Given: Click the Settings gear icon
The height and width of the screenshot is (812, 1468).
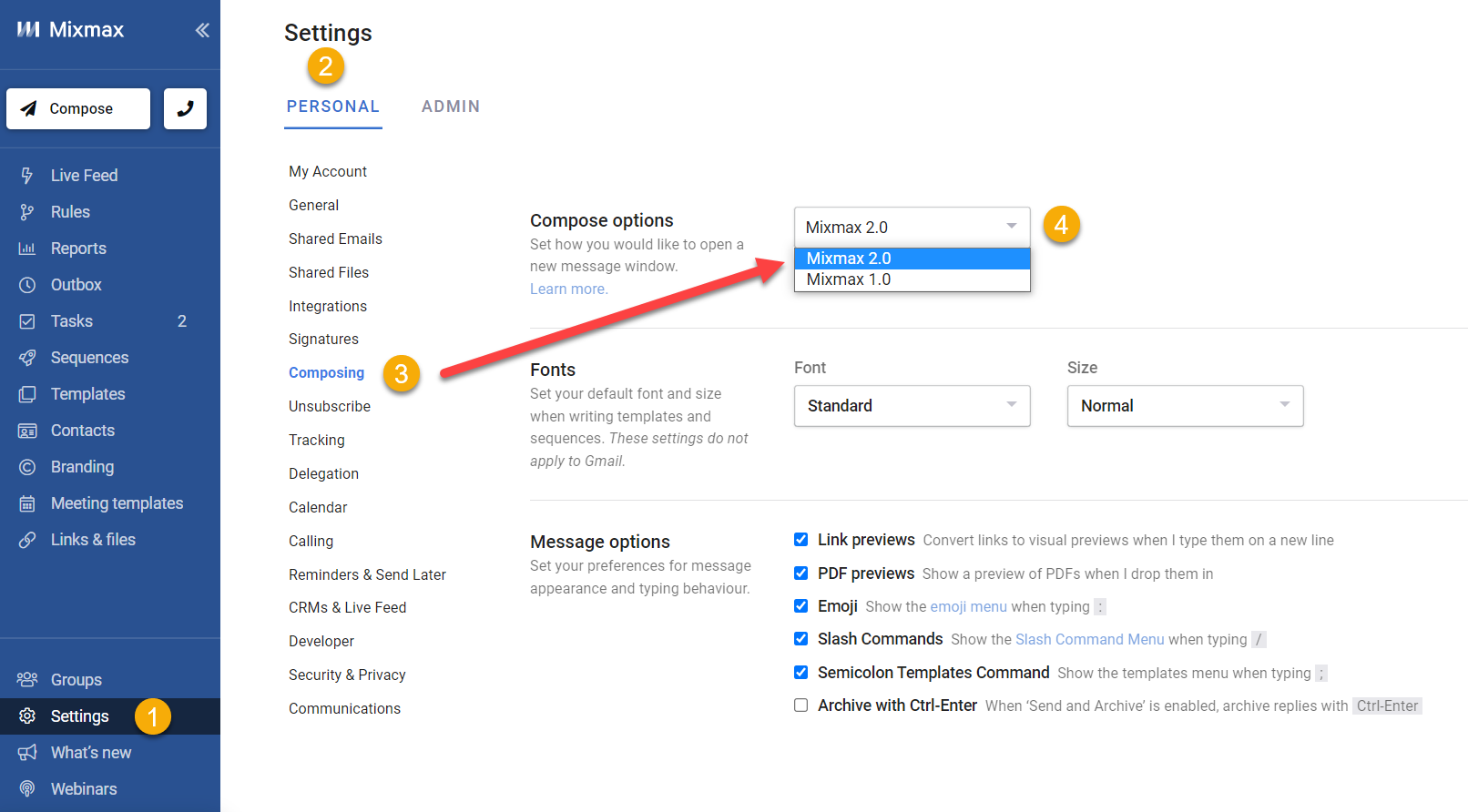Looking at the screenshot, I should 27,716.
